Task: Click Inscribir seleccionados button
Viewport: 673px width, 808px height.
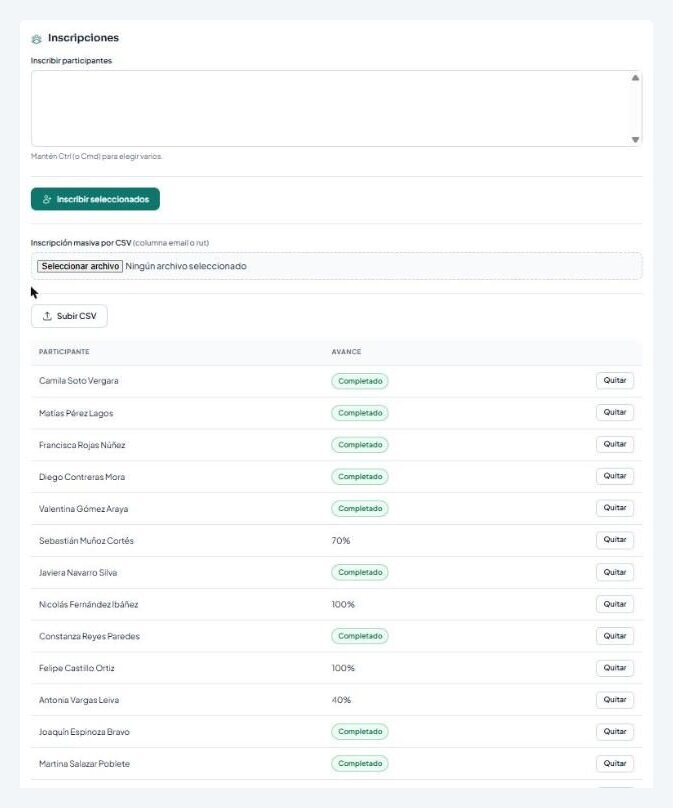Action: click(x=95, y=199)
